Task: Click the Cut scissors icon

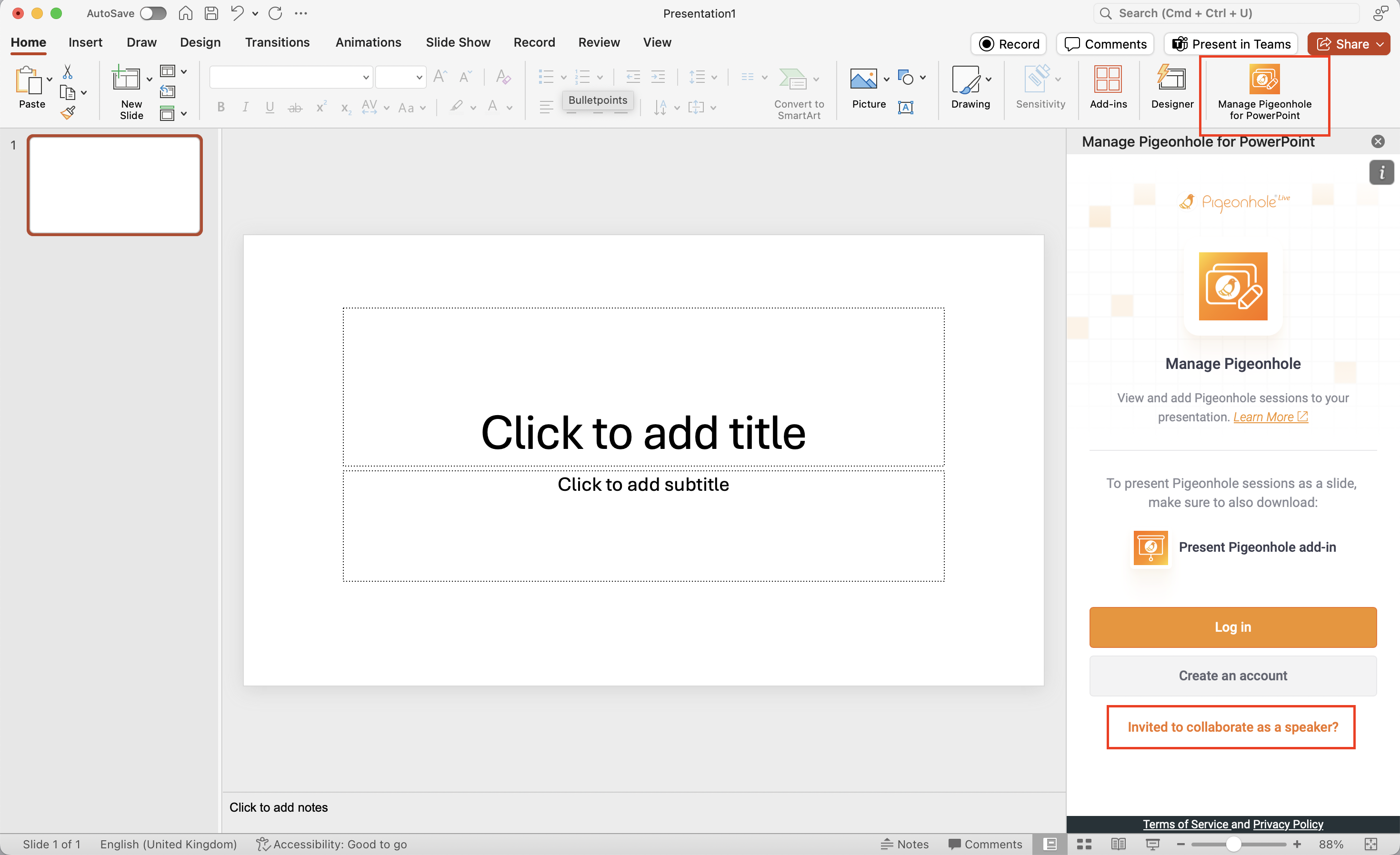Action: pyautogui.click(x=68, y=71)
